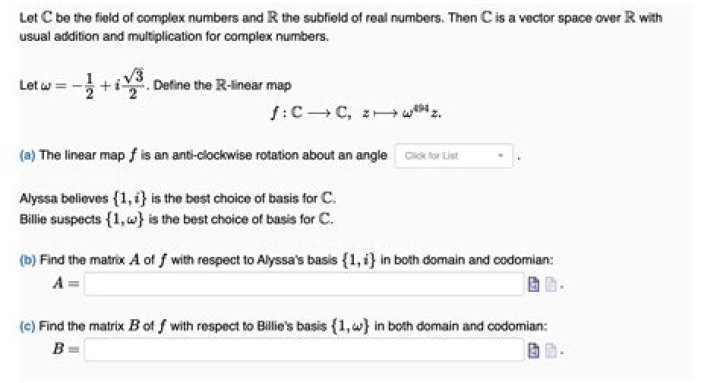Click Billie's basis {1, ω} sentence

pos(176,219)
